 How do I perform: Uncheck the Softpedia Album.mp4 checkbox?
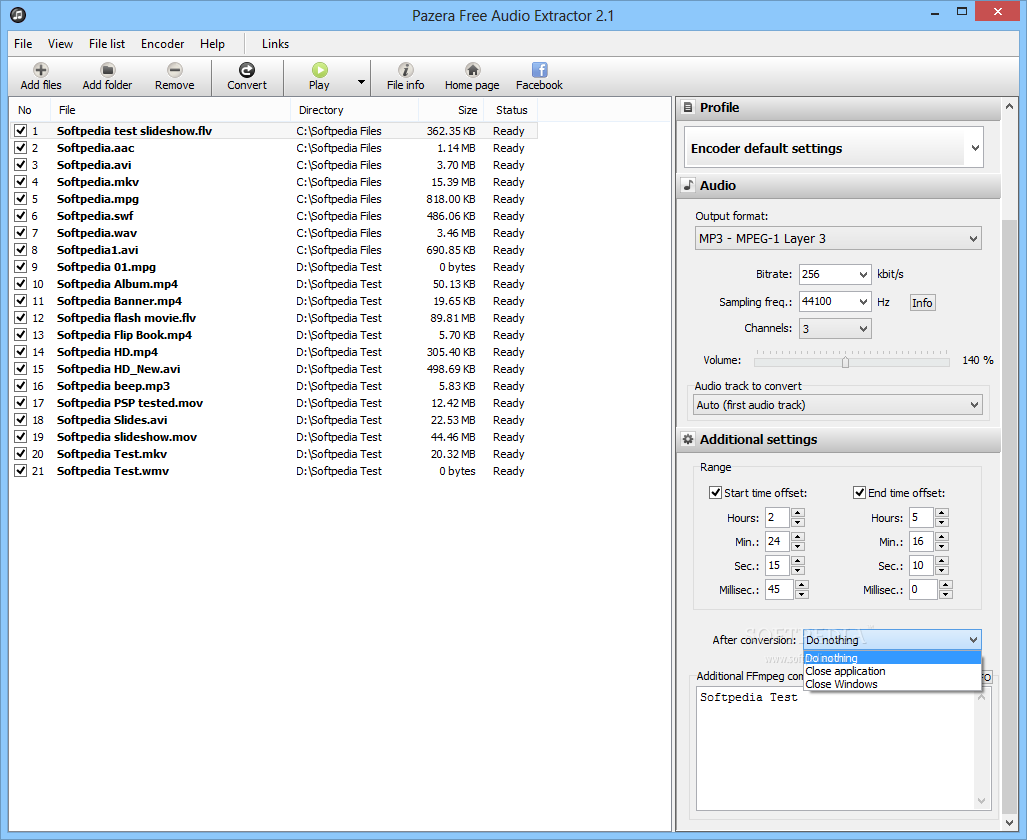20,284
